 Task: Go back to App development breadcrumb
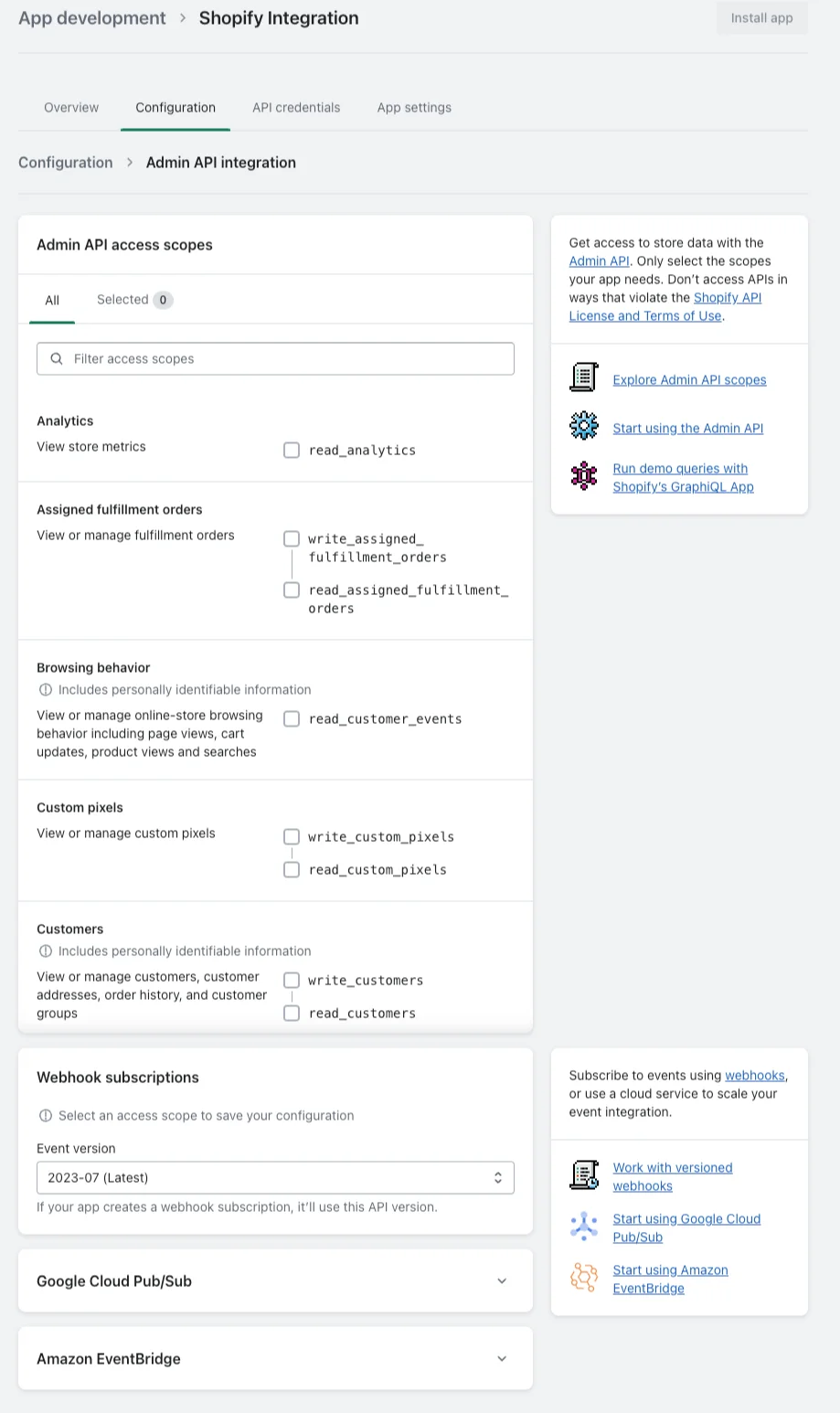click(x=92, y=18)
